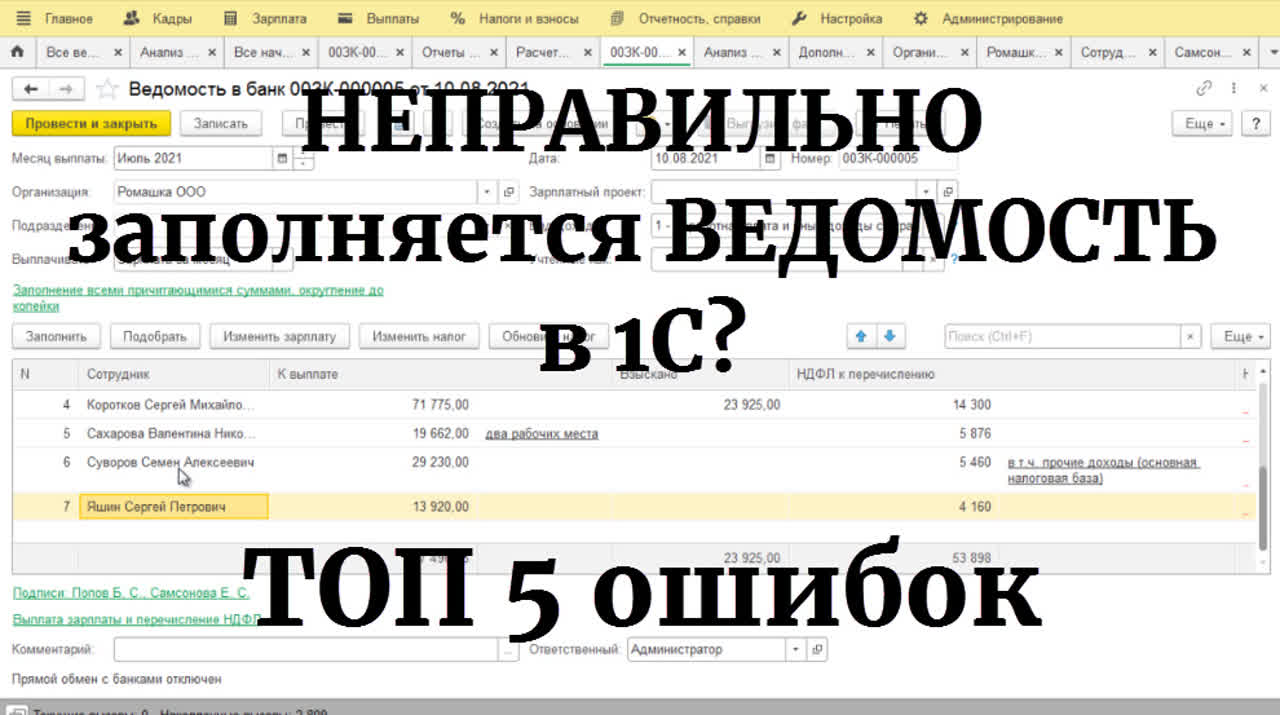Move table row down with blue arrow
The width and height of the screenshot is (1280, 715).
coord(889,337)
